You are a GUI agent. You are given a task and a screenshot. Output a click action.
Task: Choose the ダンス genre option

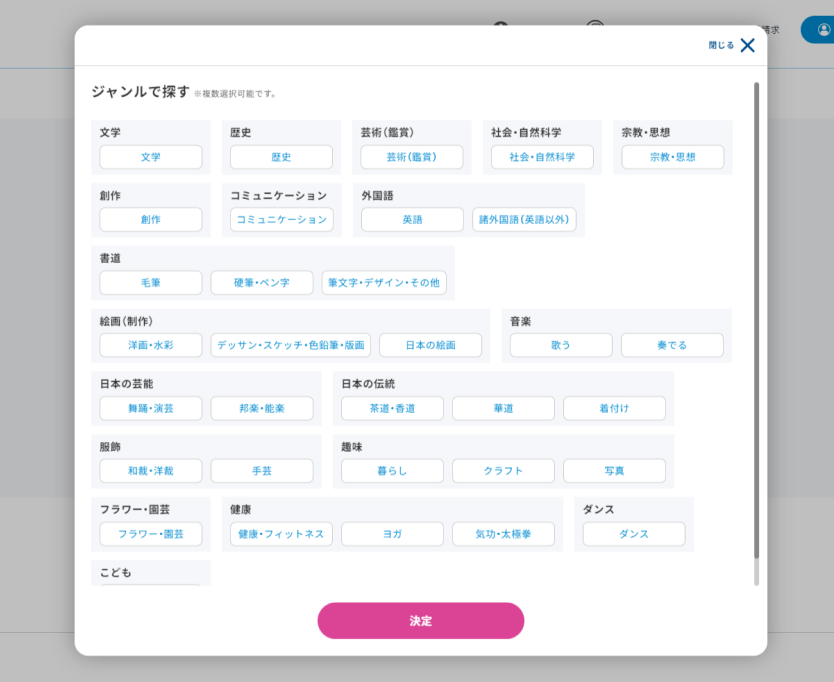[x=634, y=534]
